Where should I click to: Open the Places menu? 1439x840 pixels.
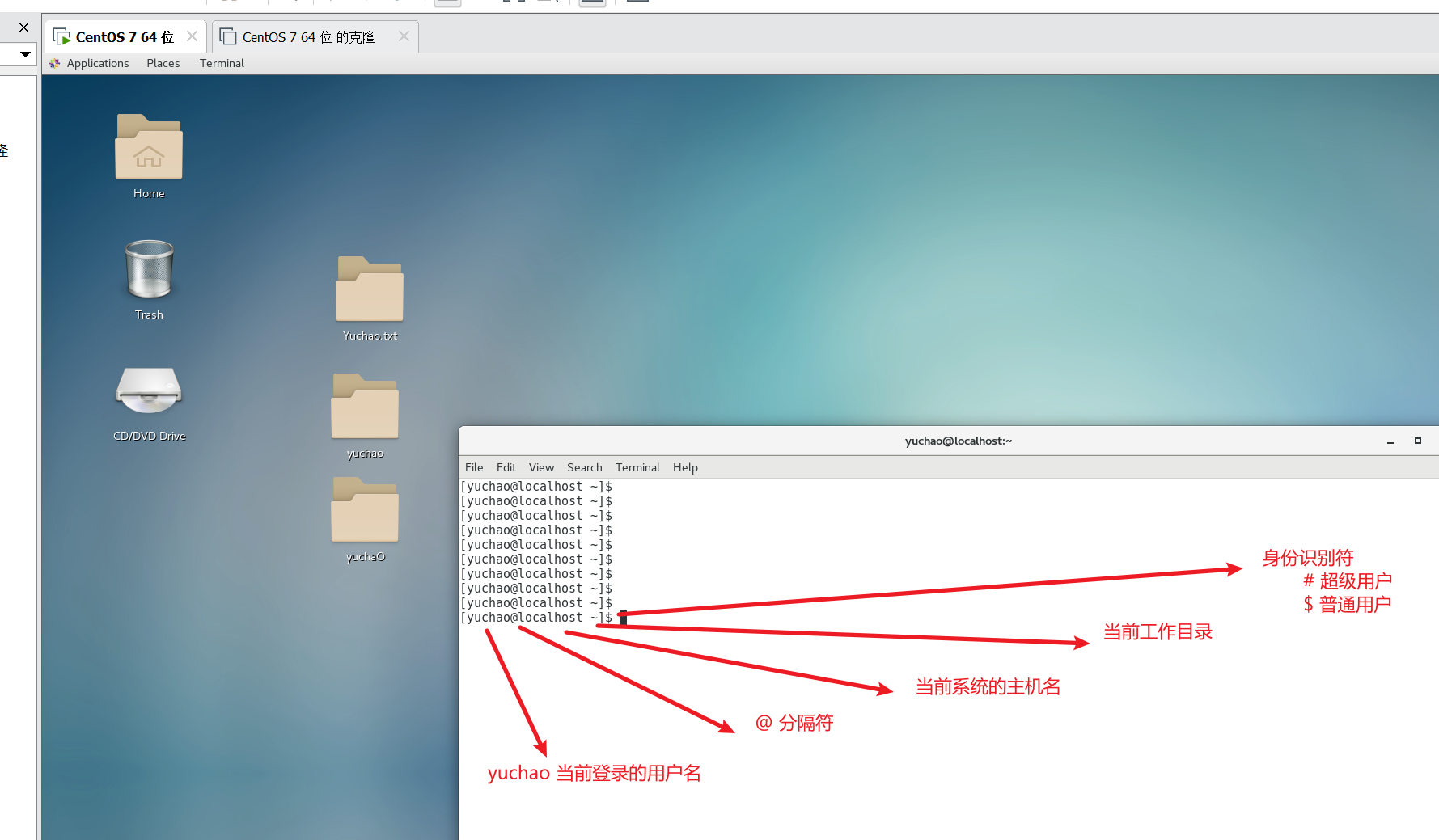pyautogui.click(x=163, y=63)
